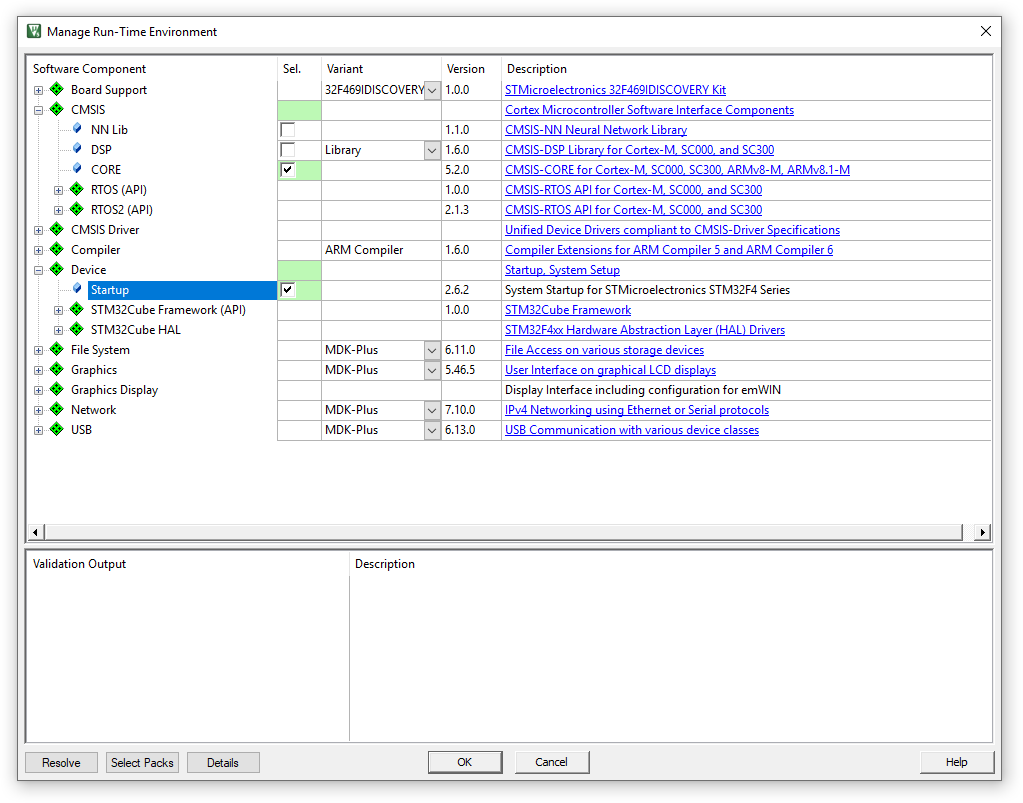Click the Graphics Display green diamond icon
1023x803 pixels.
[57, 389]
